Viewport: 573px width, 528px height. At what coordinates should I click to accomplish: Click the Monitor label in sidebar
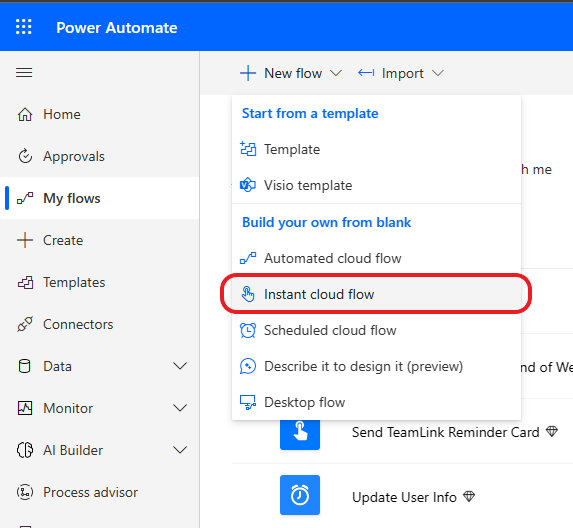tap(68, 408)
